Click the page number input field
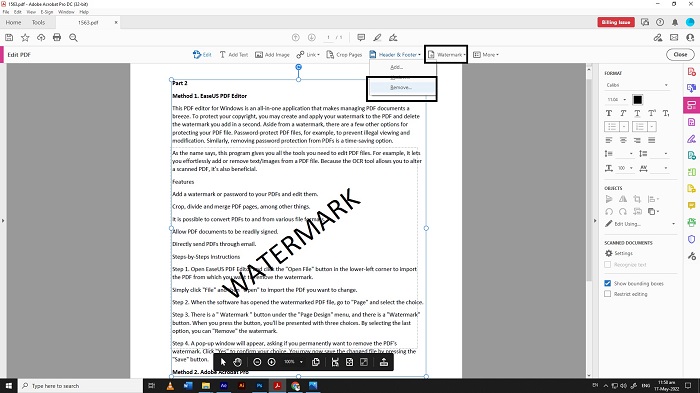This screenshot has height=393, width=700. [x=329, y=38]
